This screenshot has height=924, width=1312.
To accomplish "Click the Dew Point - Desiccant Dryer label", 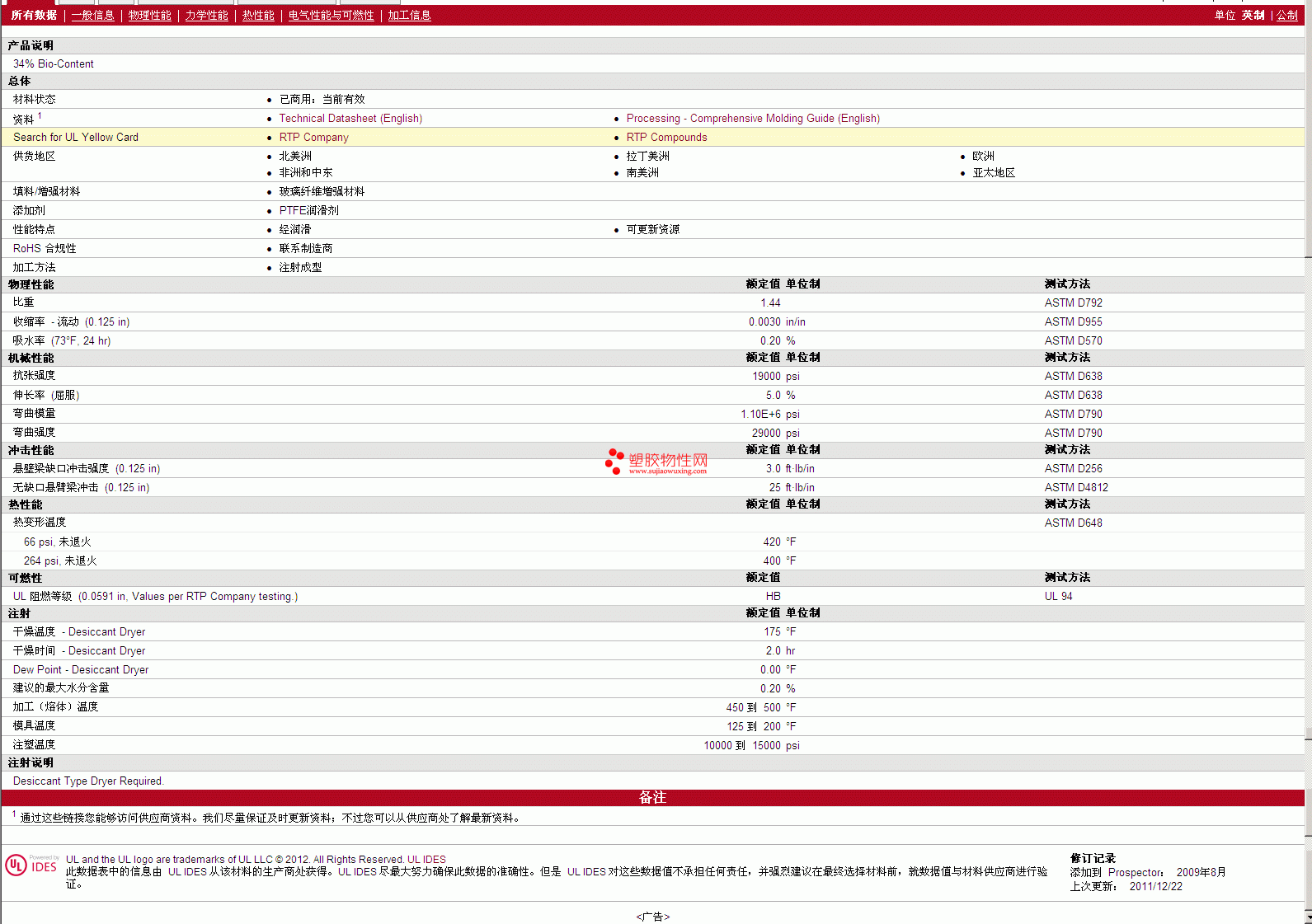I will tap(81, 670).
